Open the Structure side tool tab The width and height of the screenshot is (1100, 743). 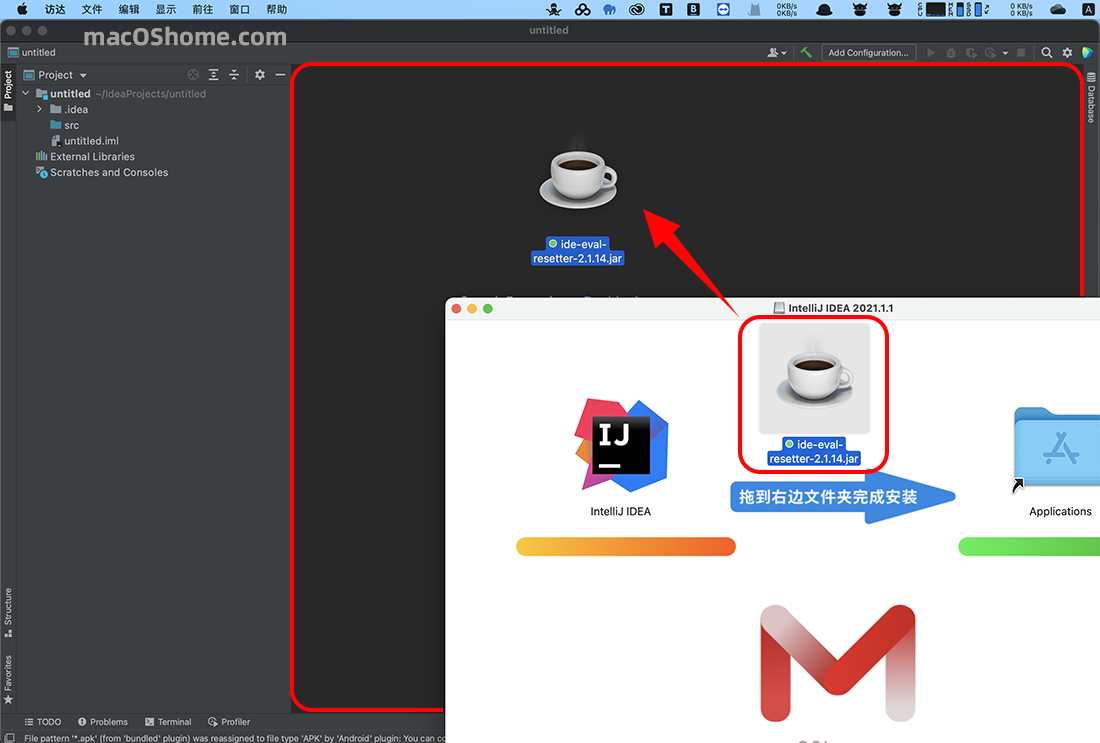coord(8,613)
